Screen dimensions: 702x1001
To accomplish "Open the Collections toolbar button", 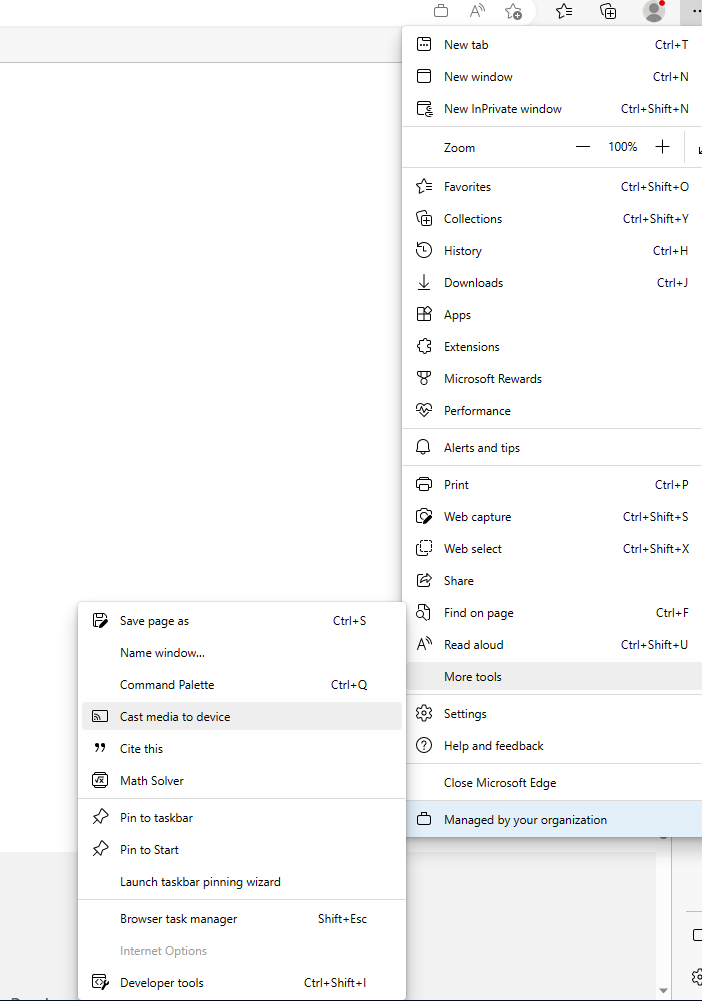I will tap(608, 11).
